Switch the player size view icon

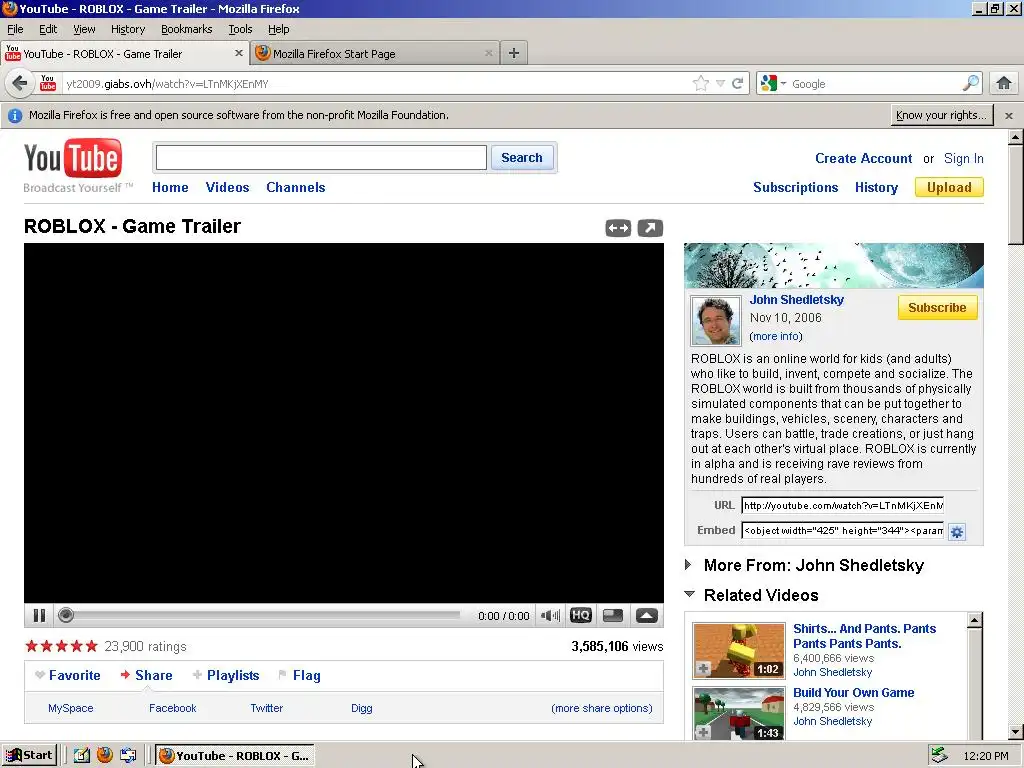coord(613,615)
